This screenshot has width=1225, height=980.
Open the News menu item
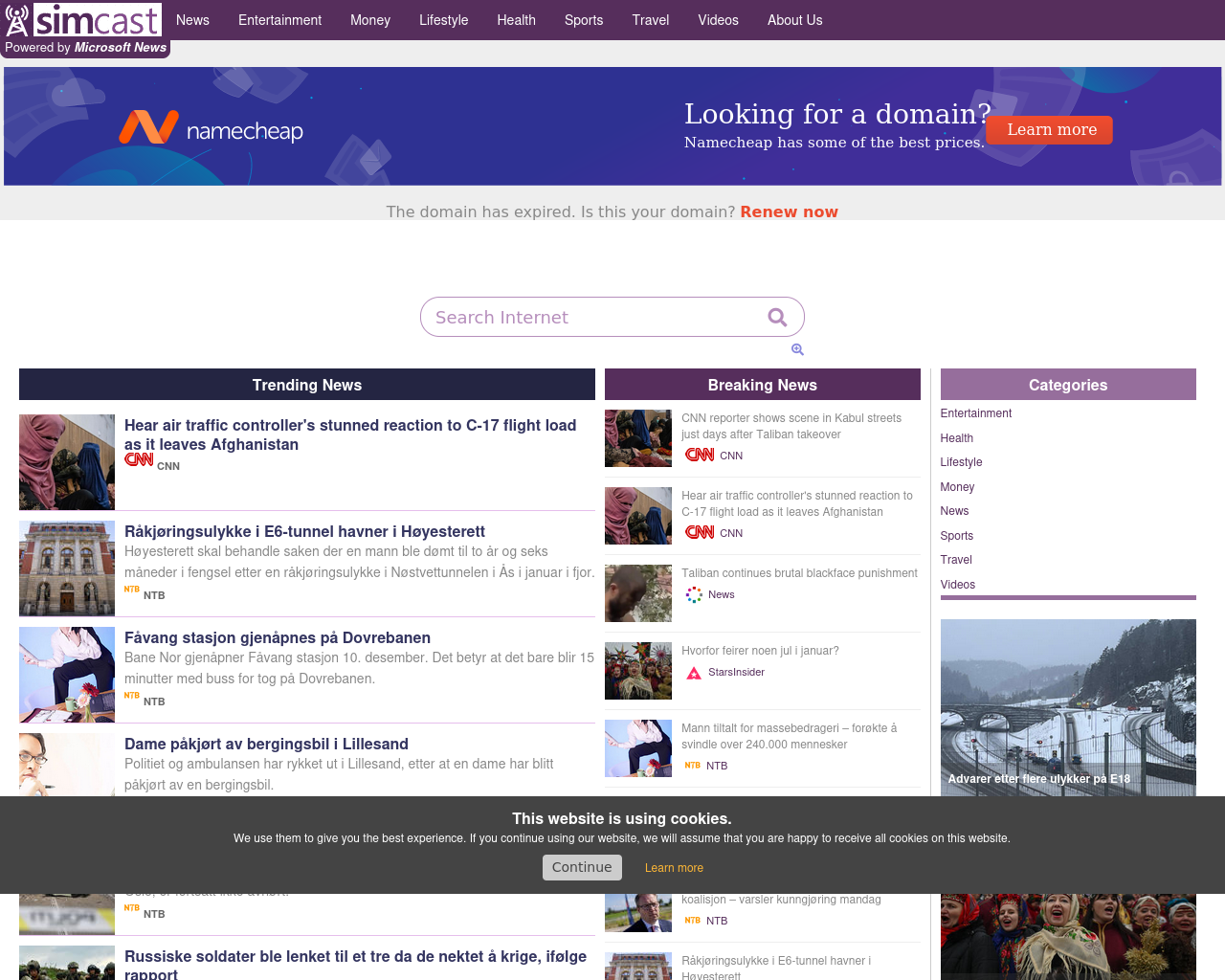[192, 20]
